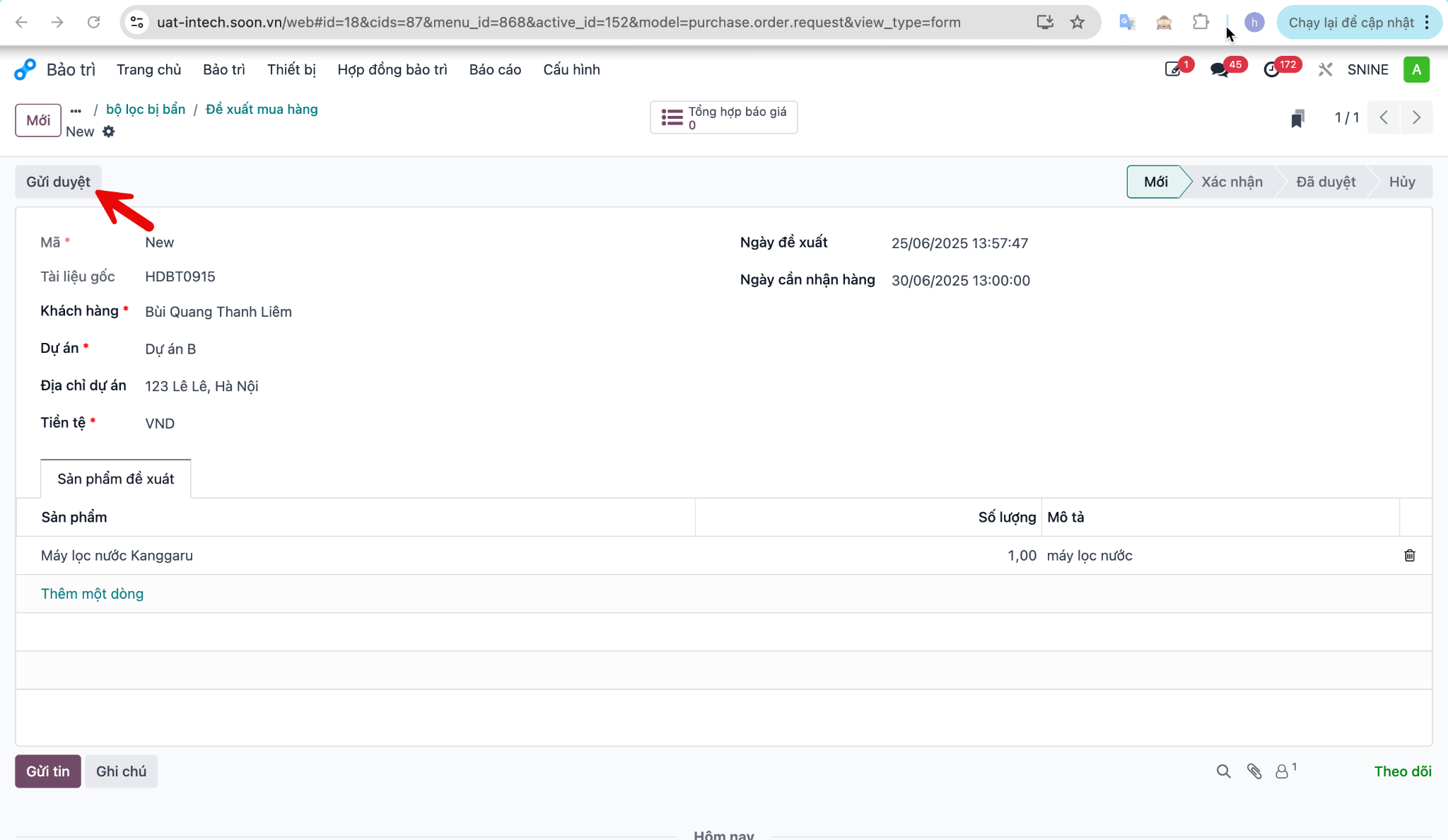Click the green user avatar A

1416,69
